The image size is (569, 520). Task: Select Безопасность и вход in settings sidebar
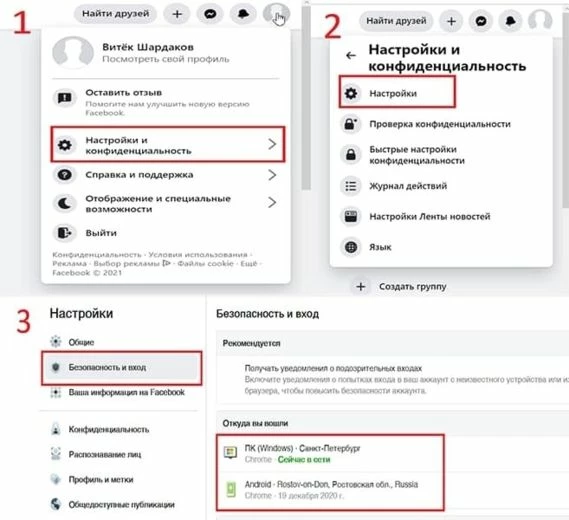pos(122,368)
